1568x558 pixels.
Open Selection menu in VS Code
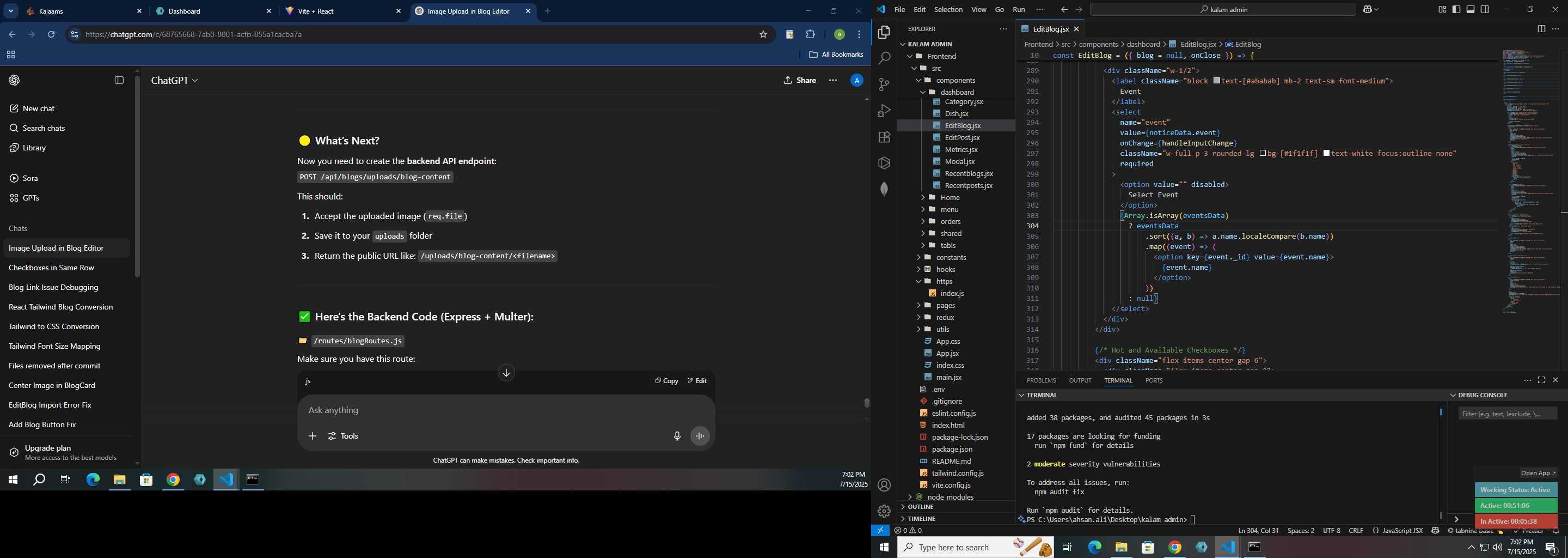(x=948, y=10)
